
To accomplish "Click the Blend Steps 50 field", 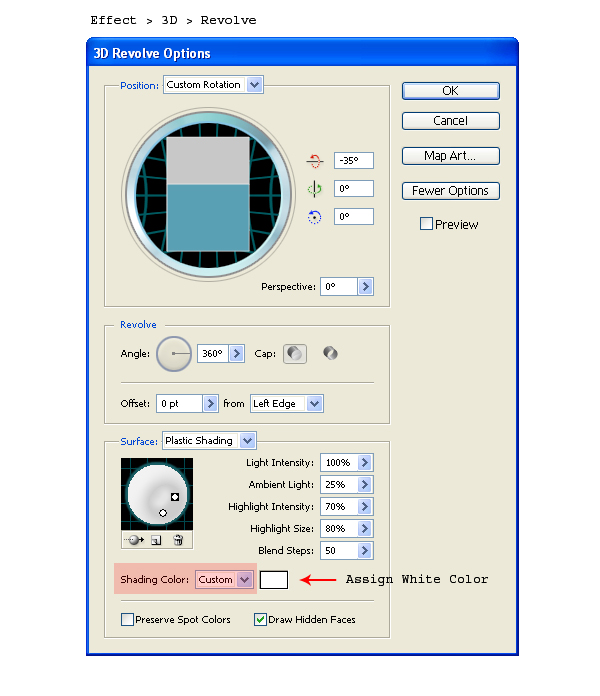I will (x=339, y=551).
